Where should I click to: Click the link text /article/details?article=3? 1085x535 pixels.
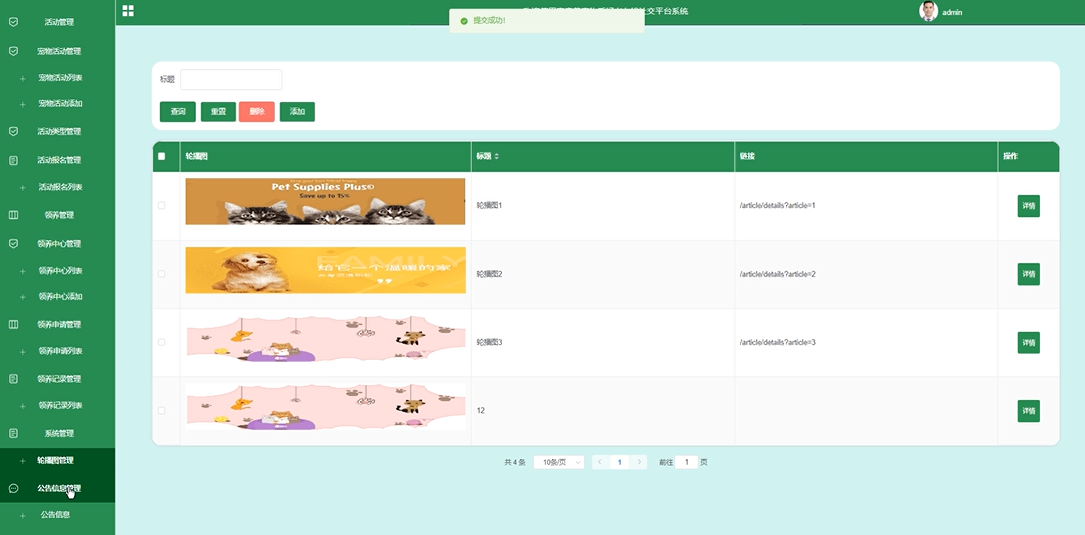pos(778,343)
